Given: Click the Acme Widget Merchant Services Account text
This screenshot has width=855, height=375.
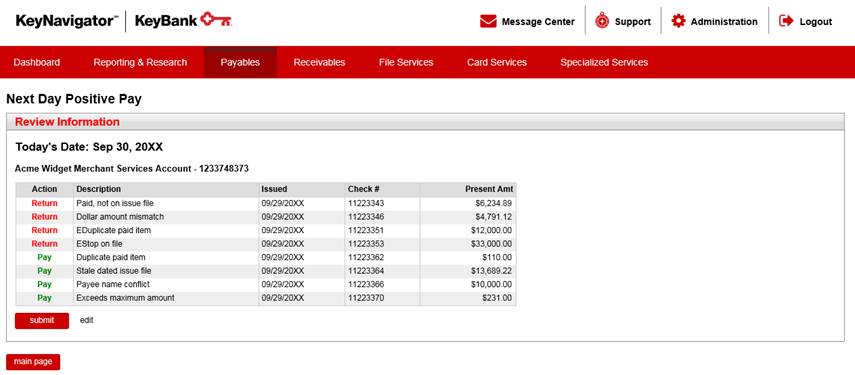Looking at the screenshot, I should tap(131, 169).
